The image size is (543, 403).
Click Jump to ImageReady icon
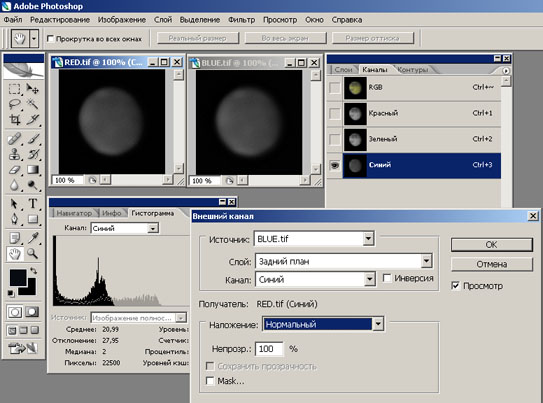click(x=24, y=348)
